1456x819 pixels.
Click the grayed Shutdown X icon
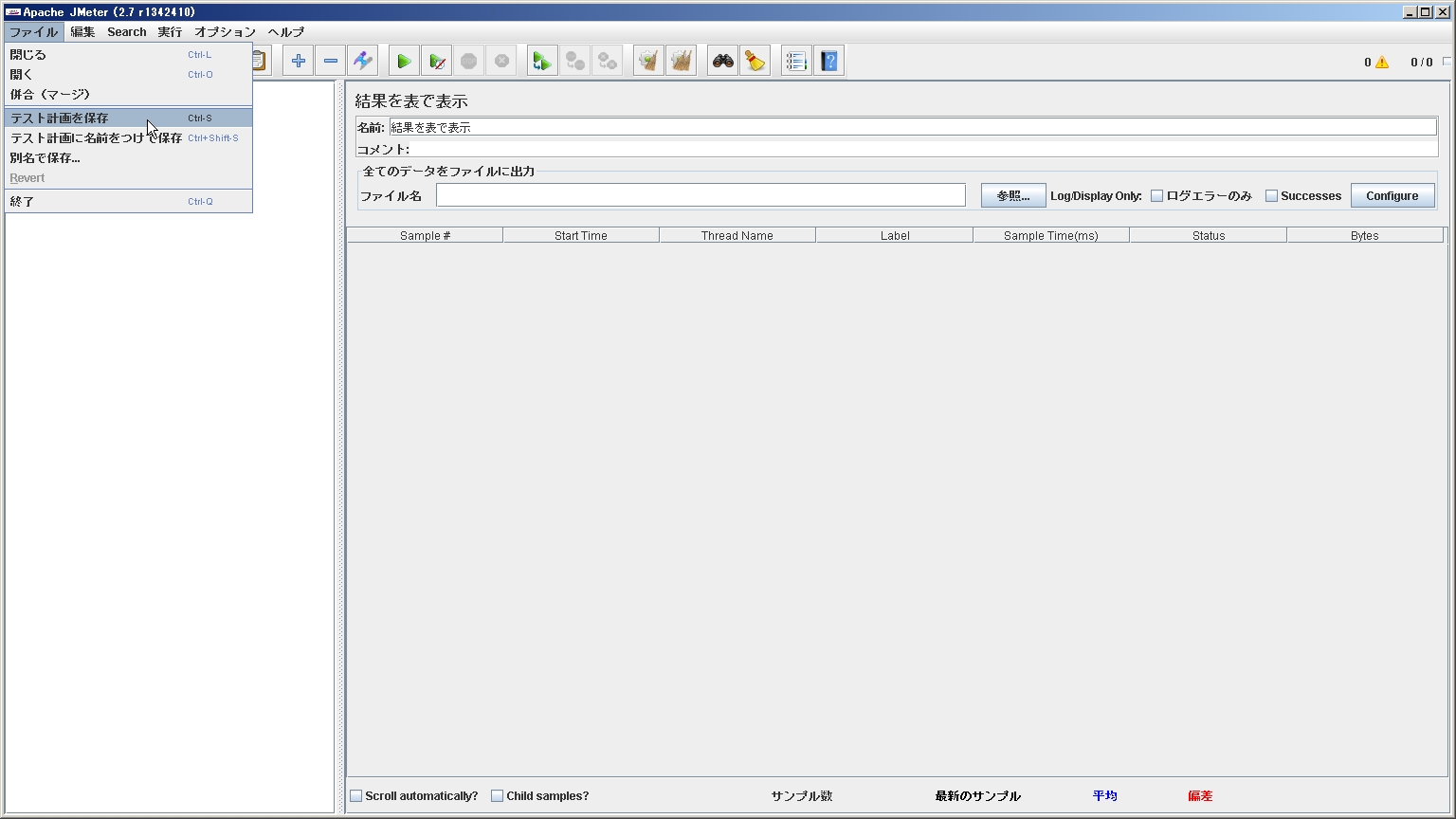[x=501, y=62]
